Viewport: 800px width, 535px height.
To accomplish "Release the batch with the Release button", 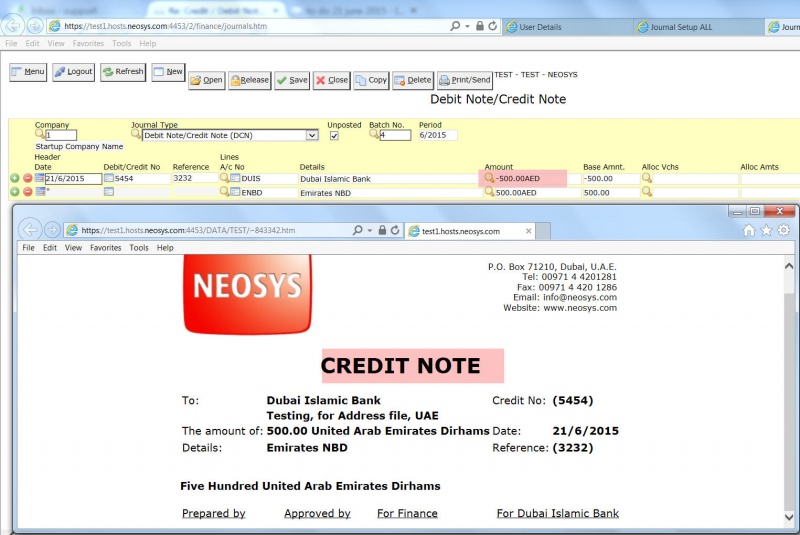I will tap(249, 80).
